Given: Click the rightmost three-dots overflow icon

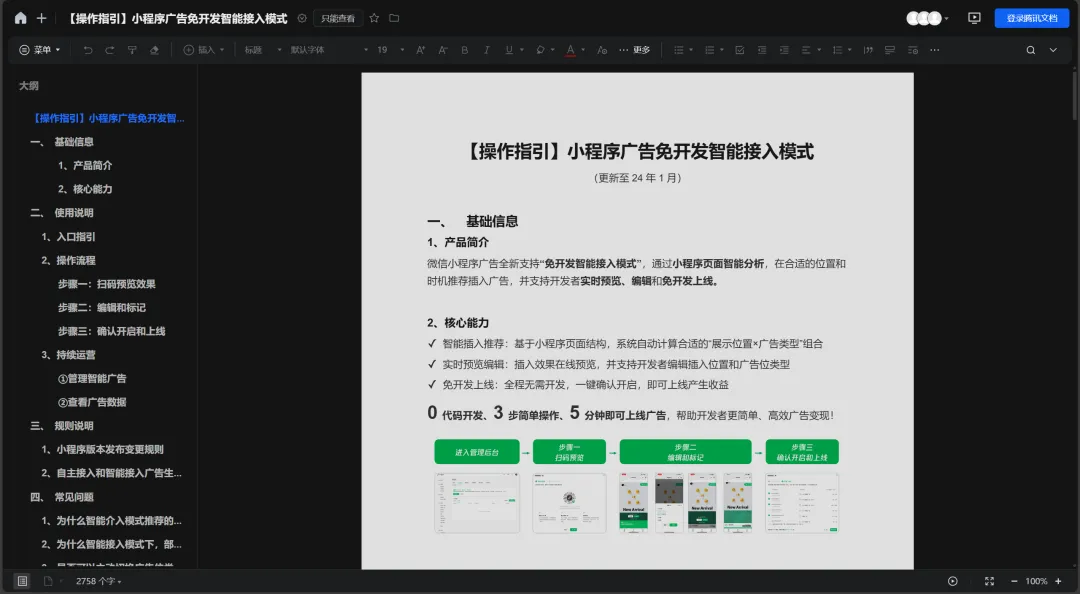Looking at the screenshot, I should coord(935,50).
